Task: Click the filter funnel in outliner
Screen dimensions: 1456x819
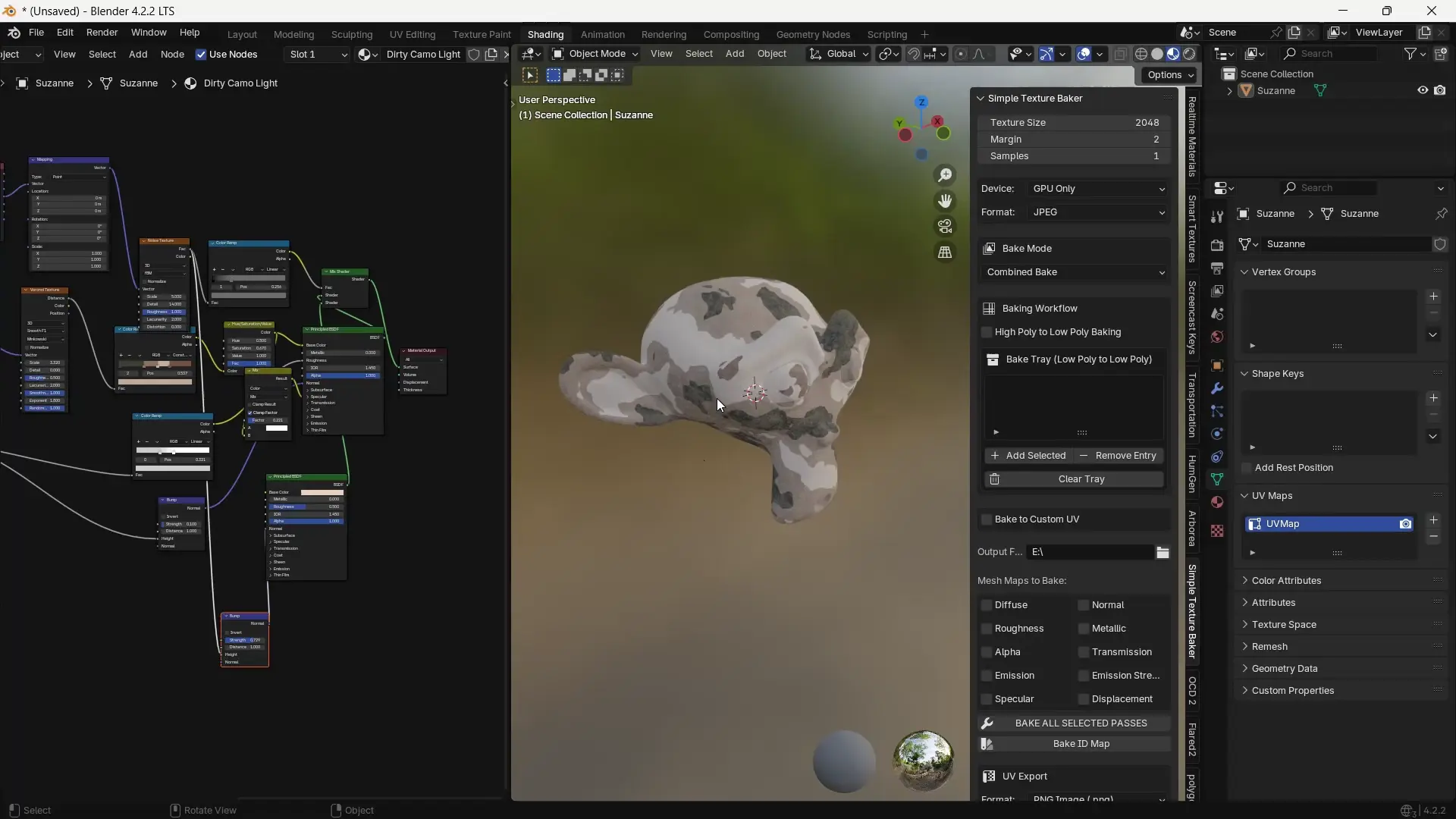Action: click(x=1410, y=54)
